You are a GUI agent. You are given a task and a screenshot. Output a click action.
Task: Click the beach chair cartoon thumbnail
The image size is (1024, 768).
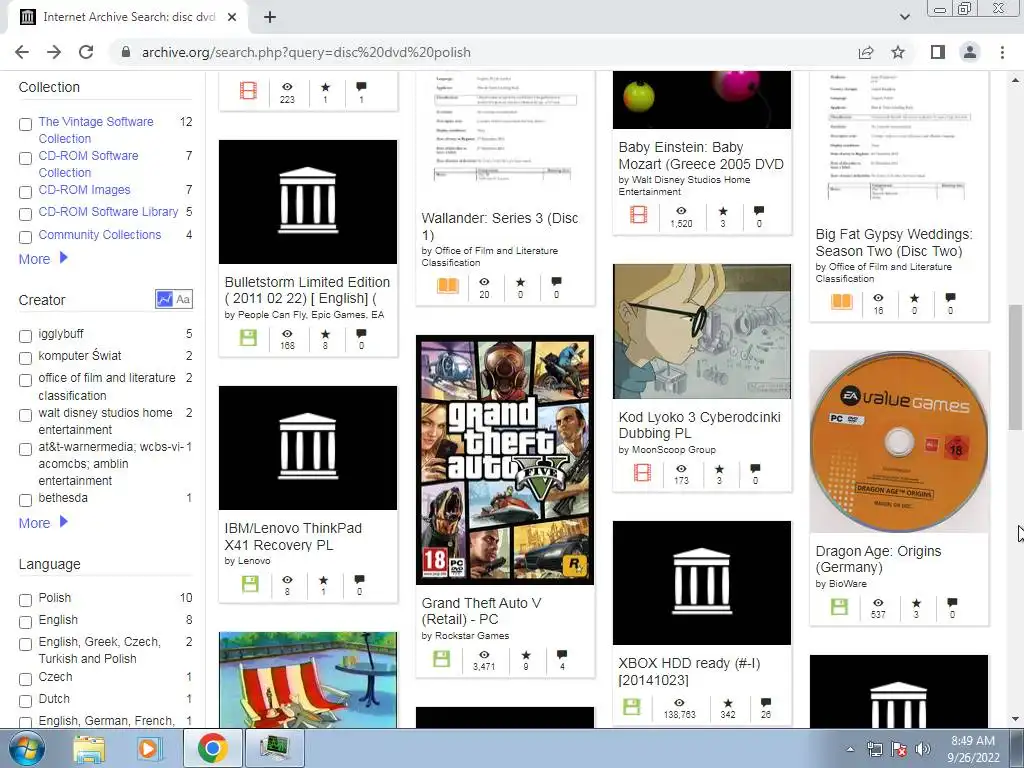coord(308,679)
